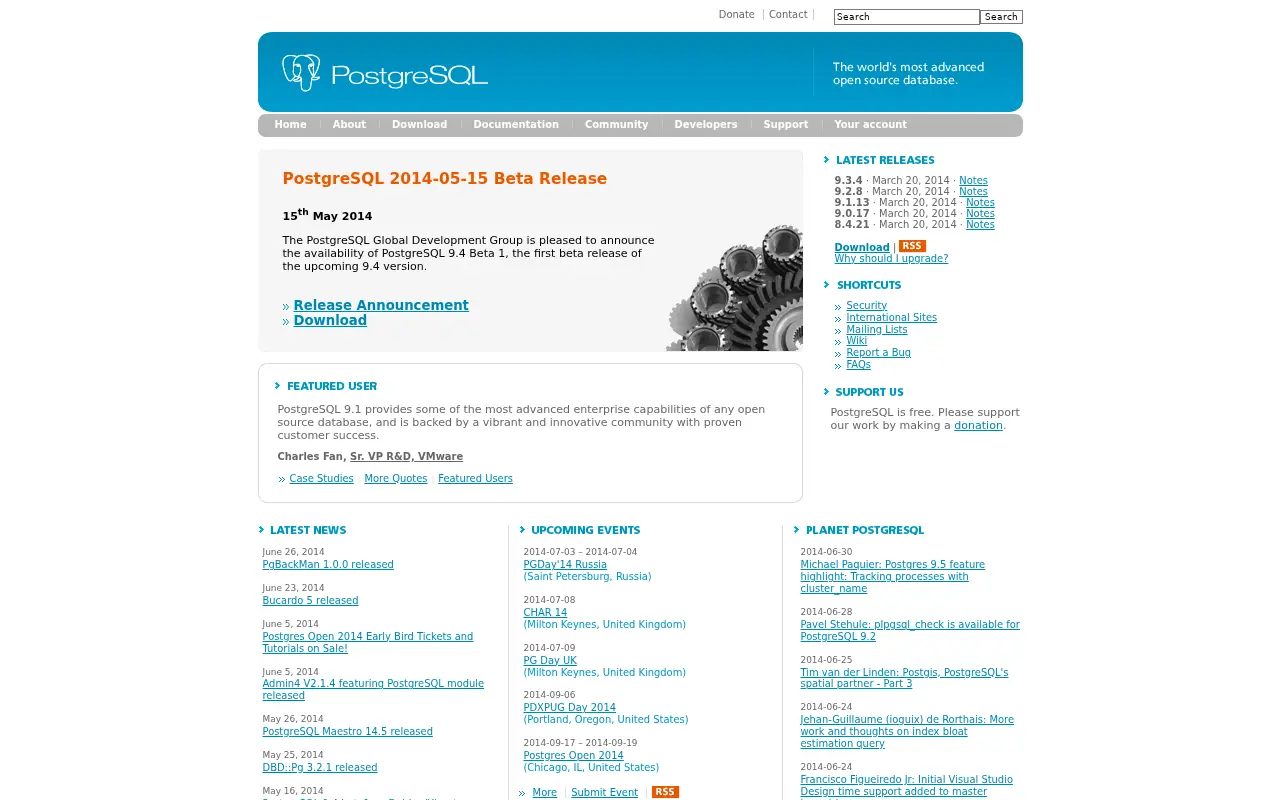
Task: Open Your account in the navigation bar
Action: point(870,125)
